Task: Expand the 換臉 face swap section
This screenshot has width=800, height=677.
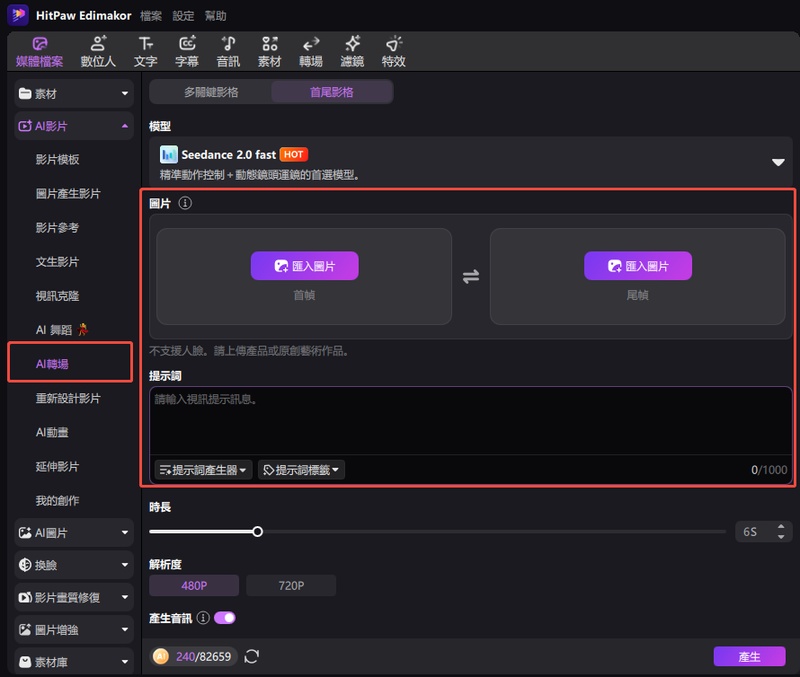Action: tap(74, 565)
